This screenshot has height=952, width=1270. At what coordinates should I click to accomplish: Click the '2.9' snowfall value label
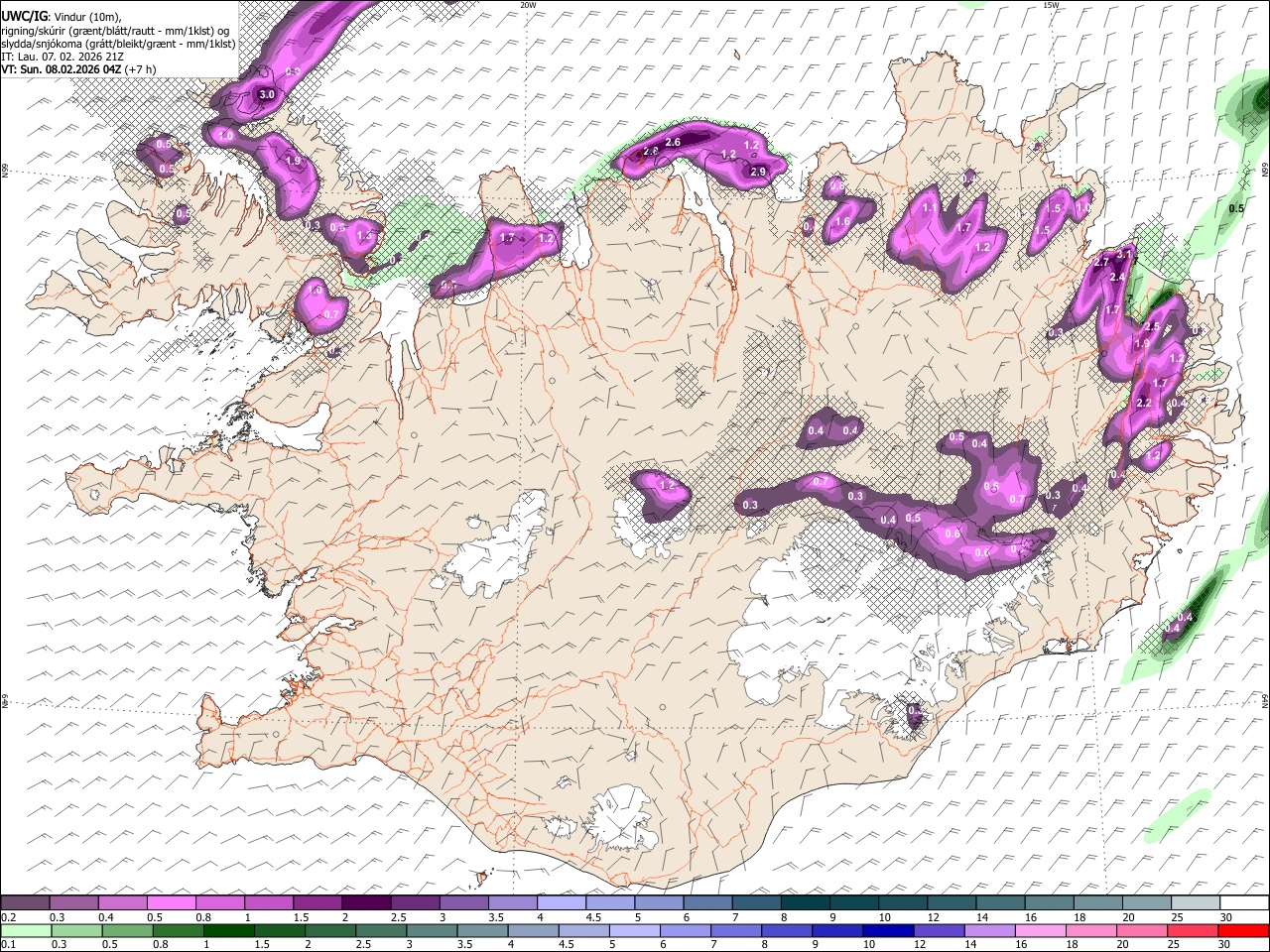tap(758, 173)
